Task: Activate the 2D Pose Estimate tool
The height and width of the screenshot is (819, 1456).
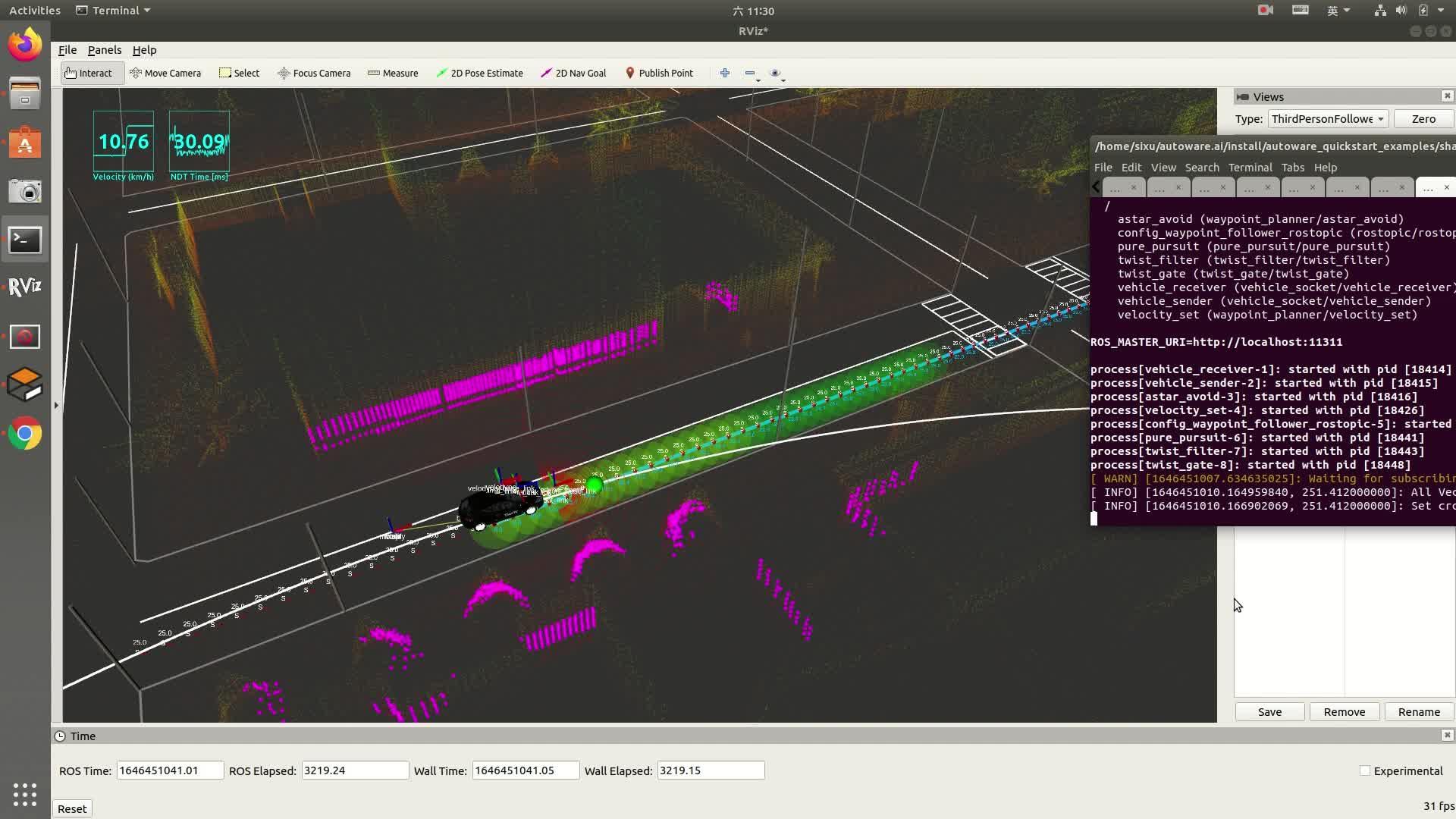Action: (479, 74)
